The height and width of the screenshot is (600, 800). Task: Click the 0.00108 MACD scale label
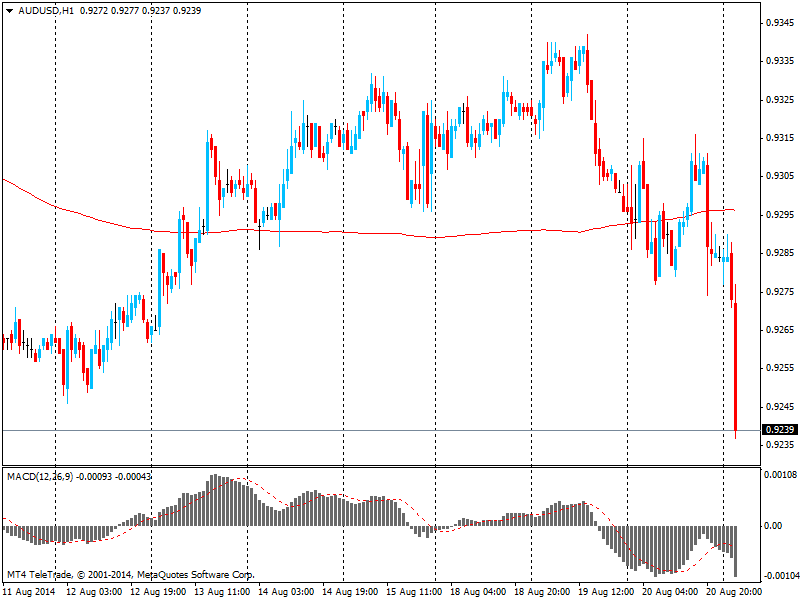click(x=779, y=475)
